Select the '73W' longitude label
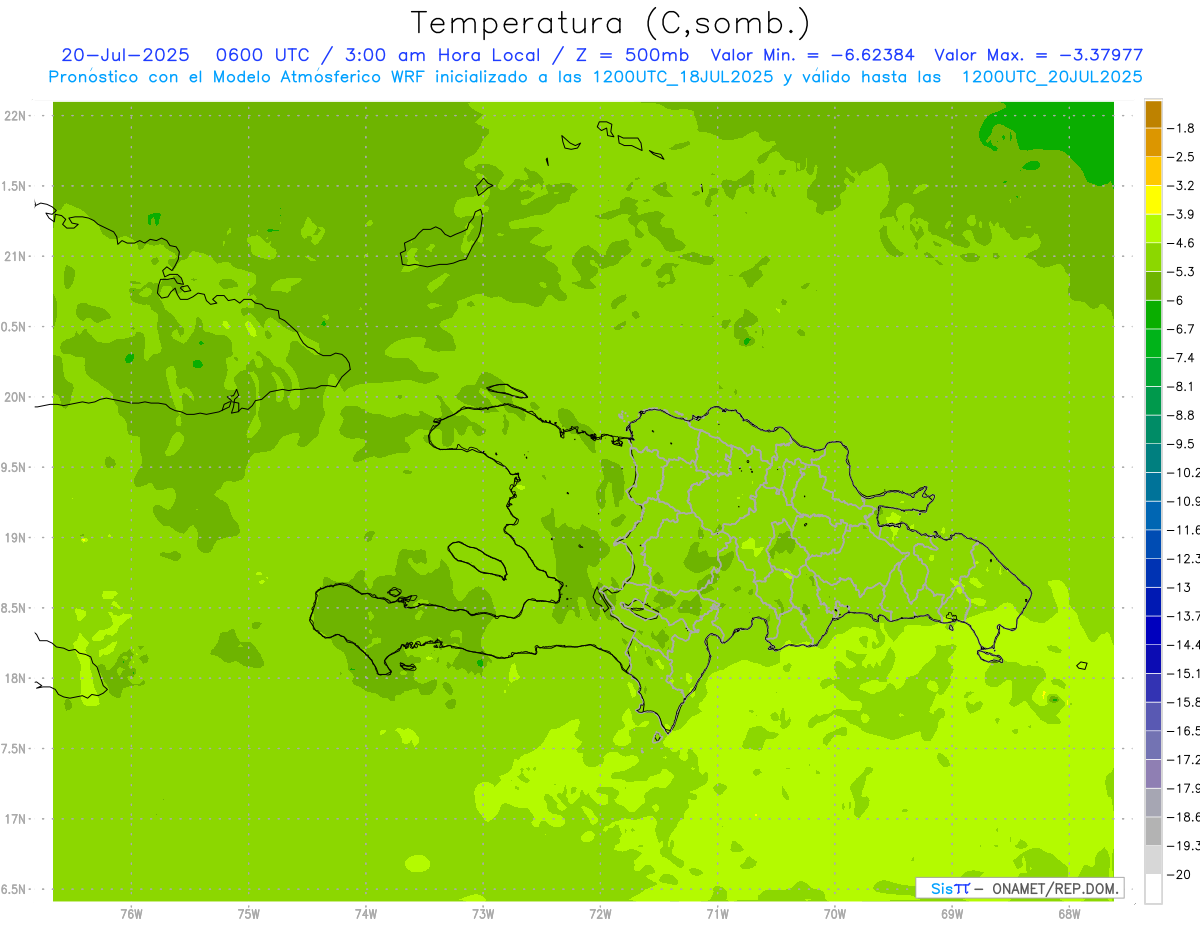 483,913
